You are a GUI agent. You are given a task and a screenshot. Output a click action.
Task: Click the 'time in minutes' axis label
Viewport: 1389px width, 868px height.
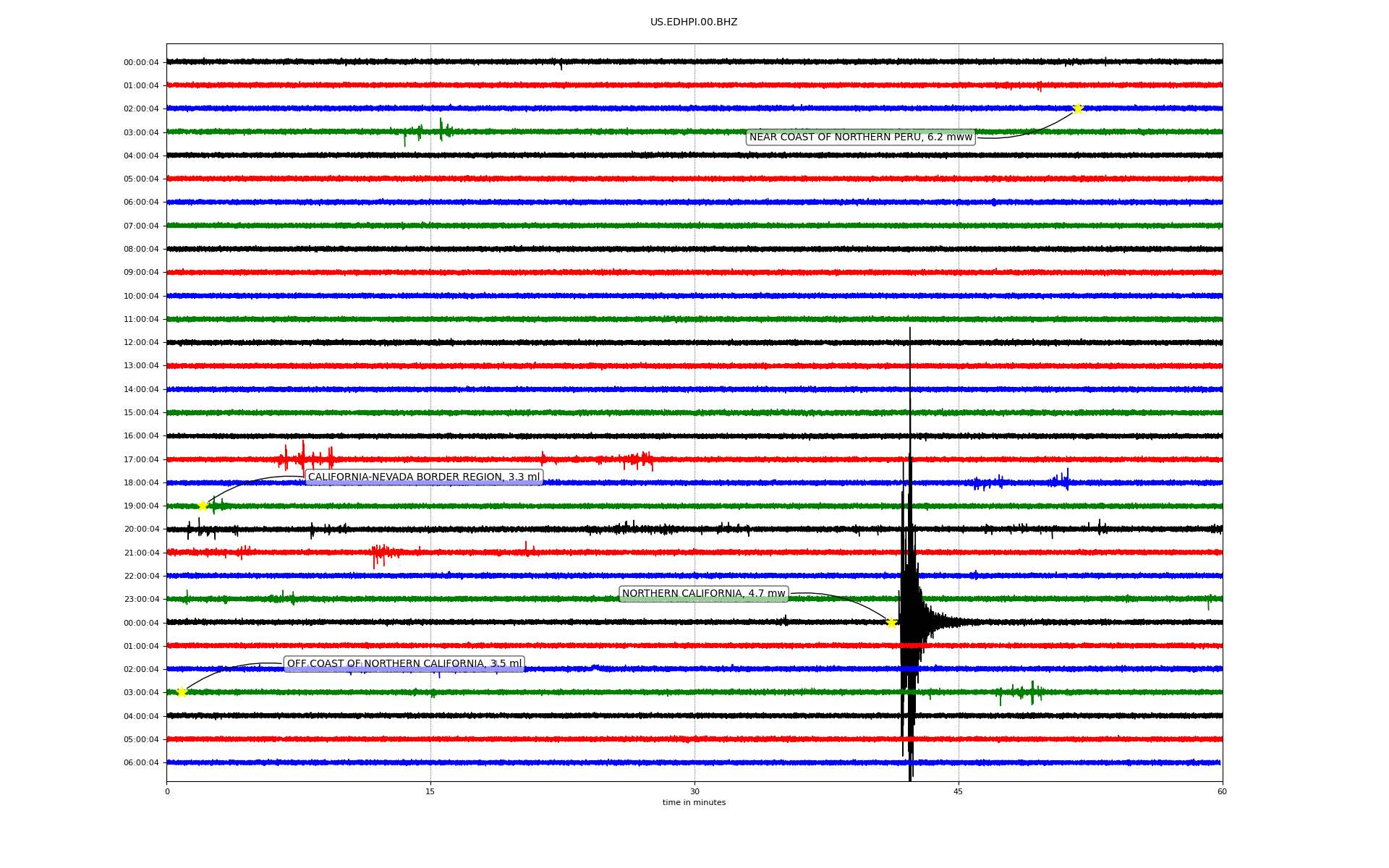pyautogui.click(x=694, y=803)
